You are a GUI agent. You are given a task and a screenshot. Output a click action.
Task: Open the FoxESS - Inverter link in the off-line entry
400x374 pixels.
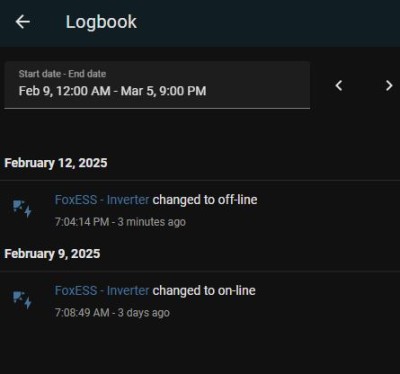(x=102, y=200)
